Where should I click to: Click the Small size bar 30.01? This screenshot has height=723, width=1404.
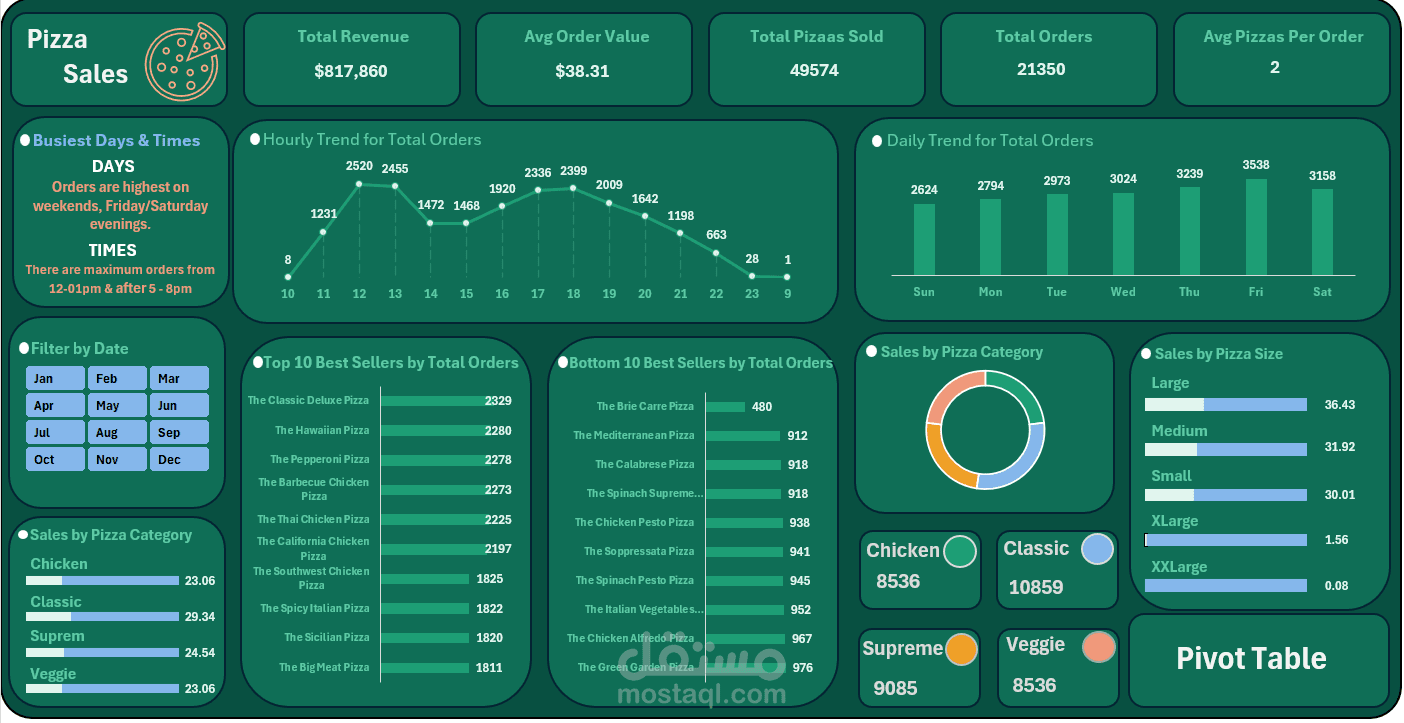[x=1226, y=495]
